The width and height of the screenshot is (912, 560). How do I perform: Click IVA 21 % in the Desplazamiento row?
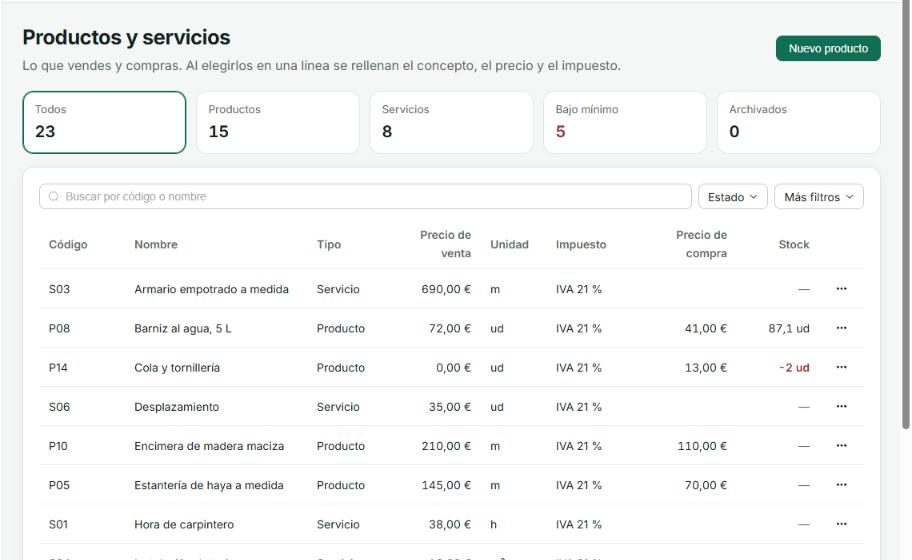coord(578,406)
